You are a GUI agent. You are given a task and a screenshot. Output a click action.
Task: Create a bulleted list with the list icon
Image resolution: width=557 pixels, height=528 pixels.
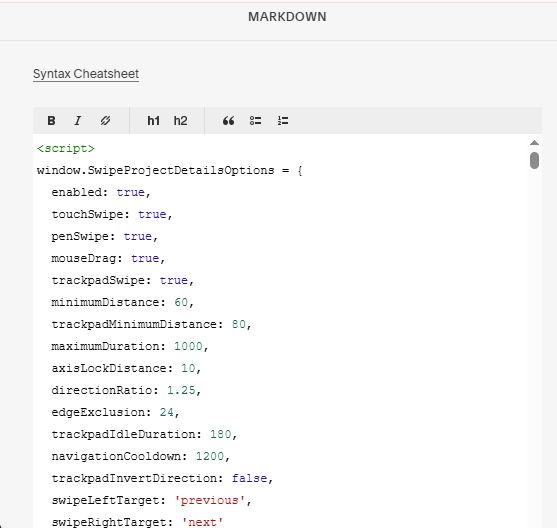click(255, 121)
